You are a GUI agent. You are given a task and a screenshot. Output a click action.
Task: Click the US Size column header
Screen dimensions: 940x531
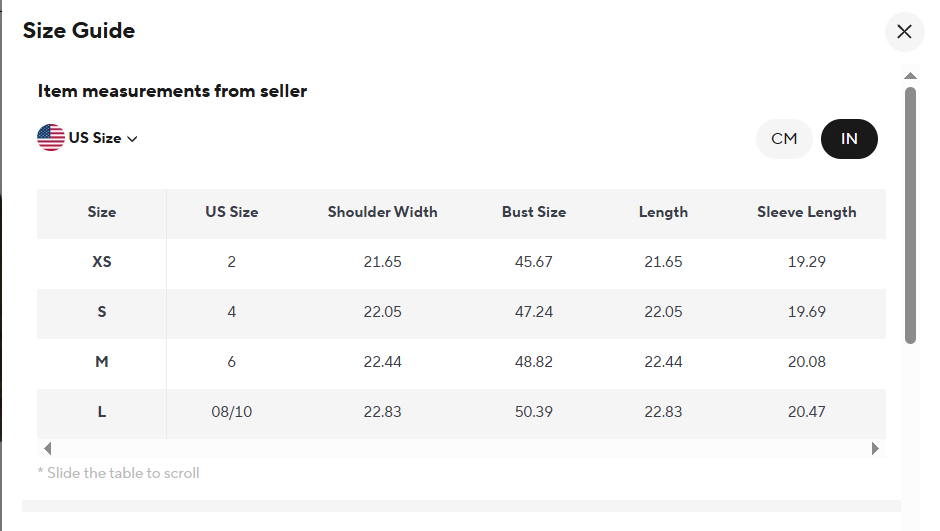click(x=232, y=212)
